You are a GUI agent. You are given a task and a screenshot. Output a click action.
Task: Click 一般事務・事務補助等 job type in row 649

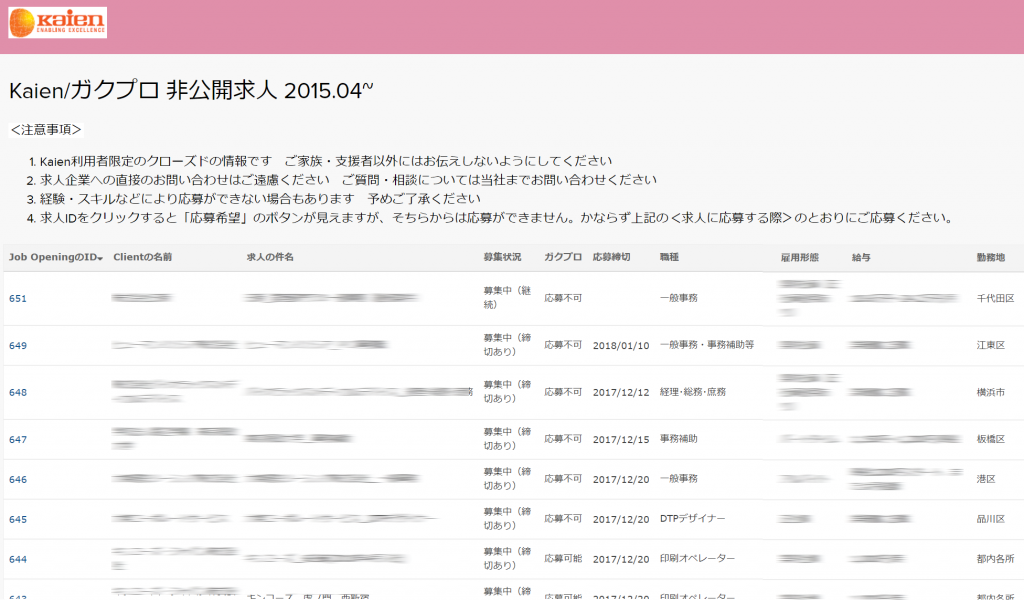[707, 345]
